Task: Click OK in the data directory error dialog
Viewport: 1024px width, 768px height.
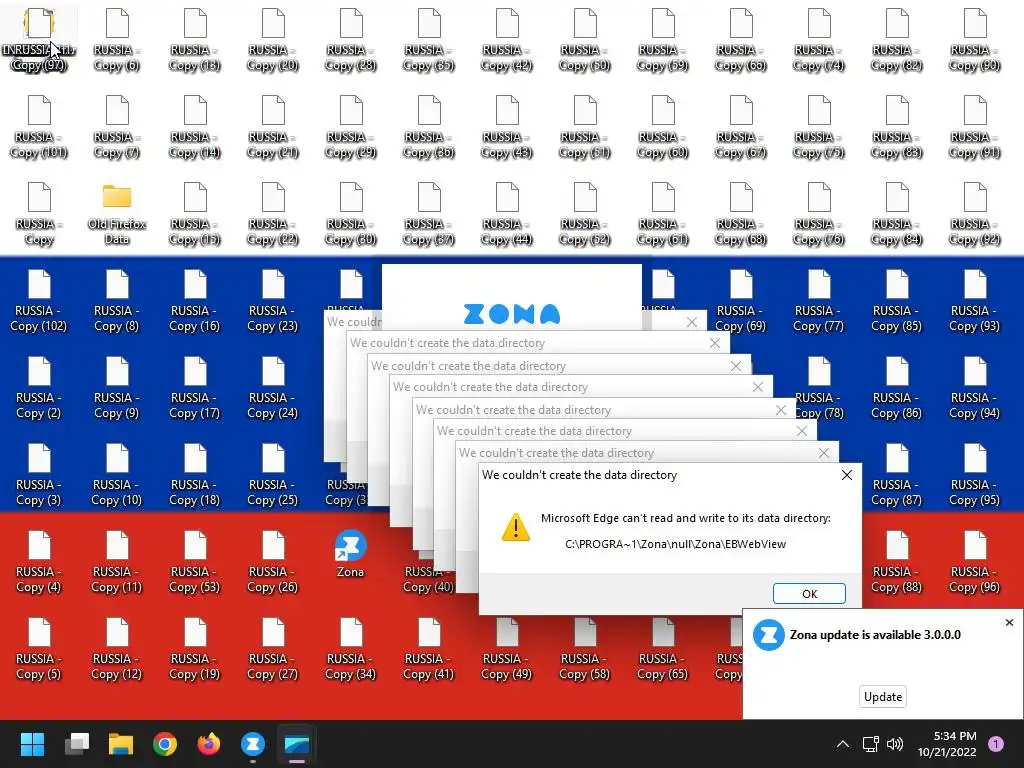Action: tap(809, 593)
